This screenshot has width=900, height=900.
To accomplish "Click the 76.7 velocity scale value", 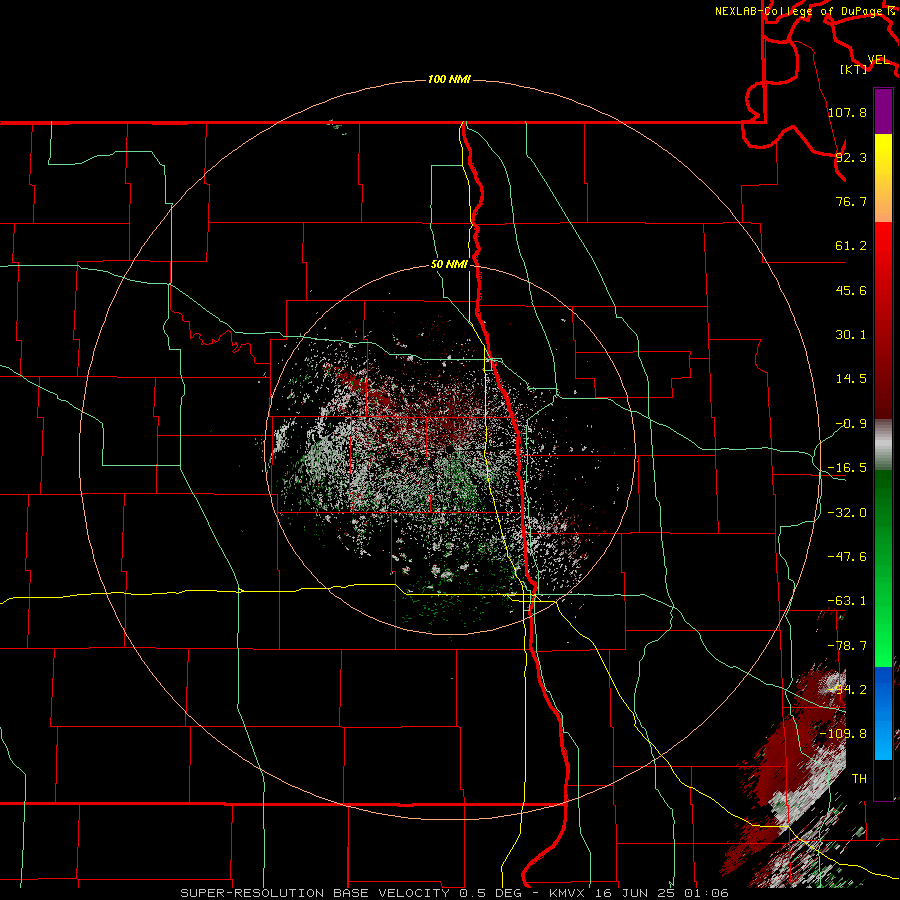I will [851, 201].
